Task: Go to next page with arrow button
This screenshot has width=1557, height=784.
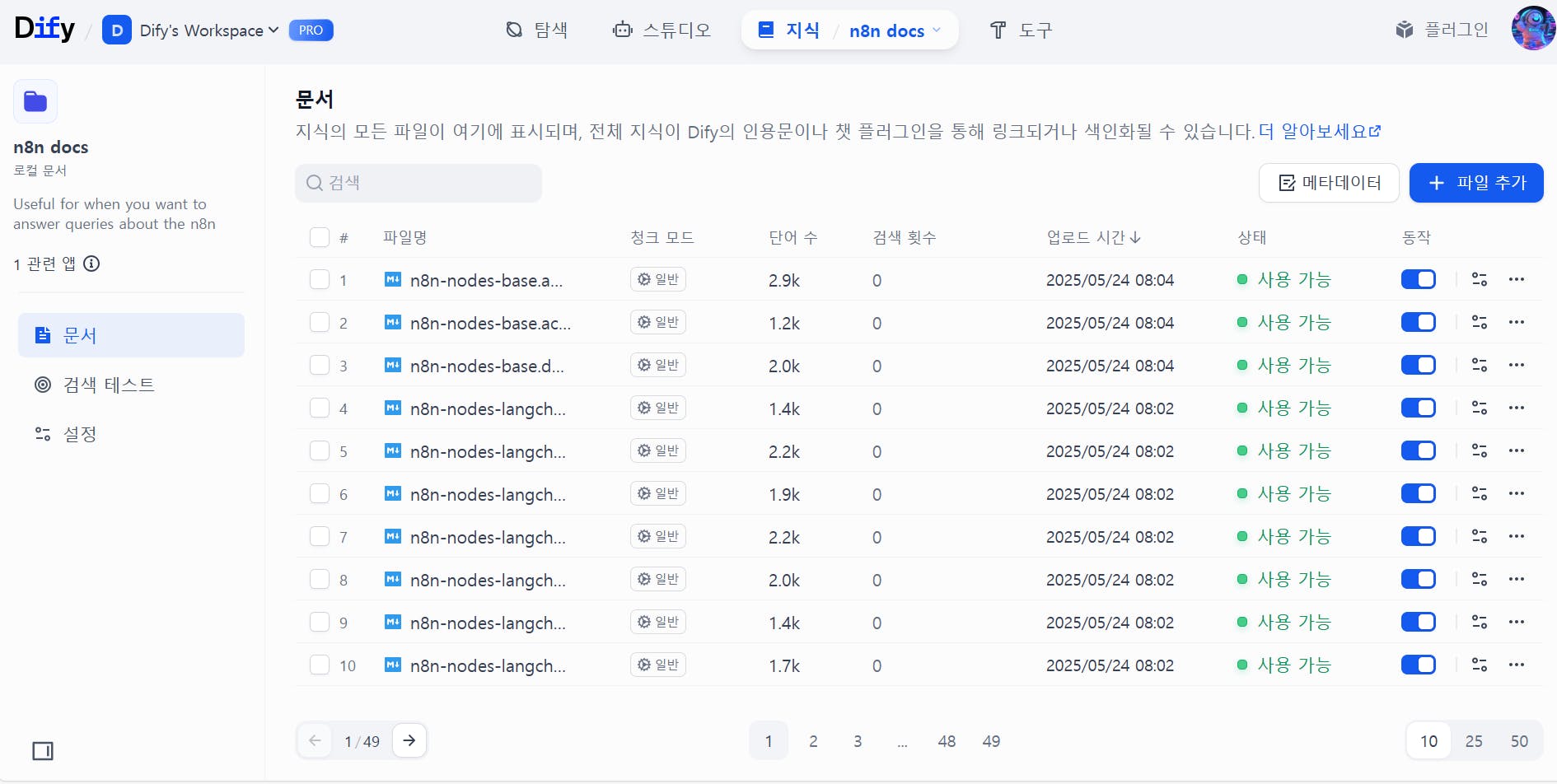Action: point(409,740)
